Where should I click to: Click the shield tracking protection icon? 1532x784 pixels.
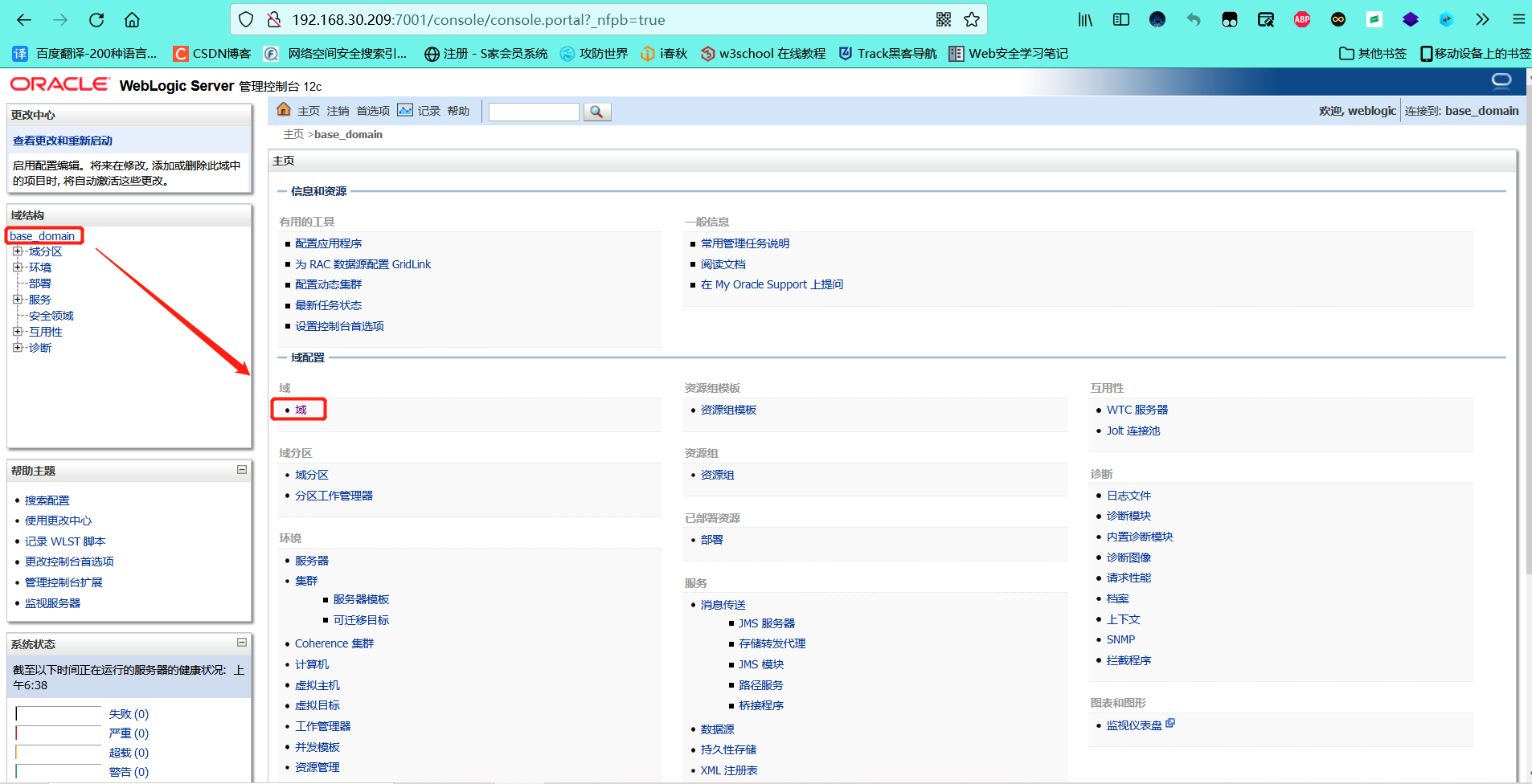tap(247, 20)
